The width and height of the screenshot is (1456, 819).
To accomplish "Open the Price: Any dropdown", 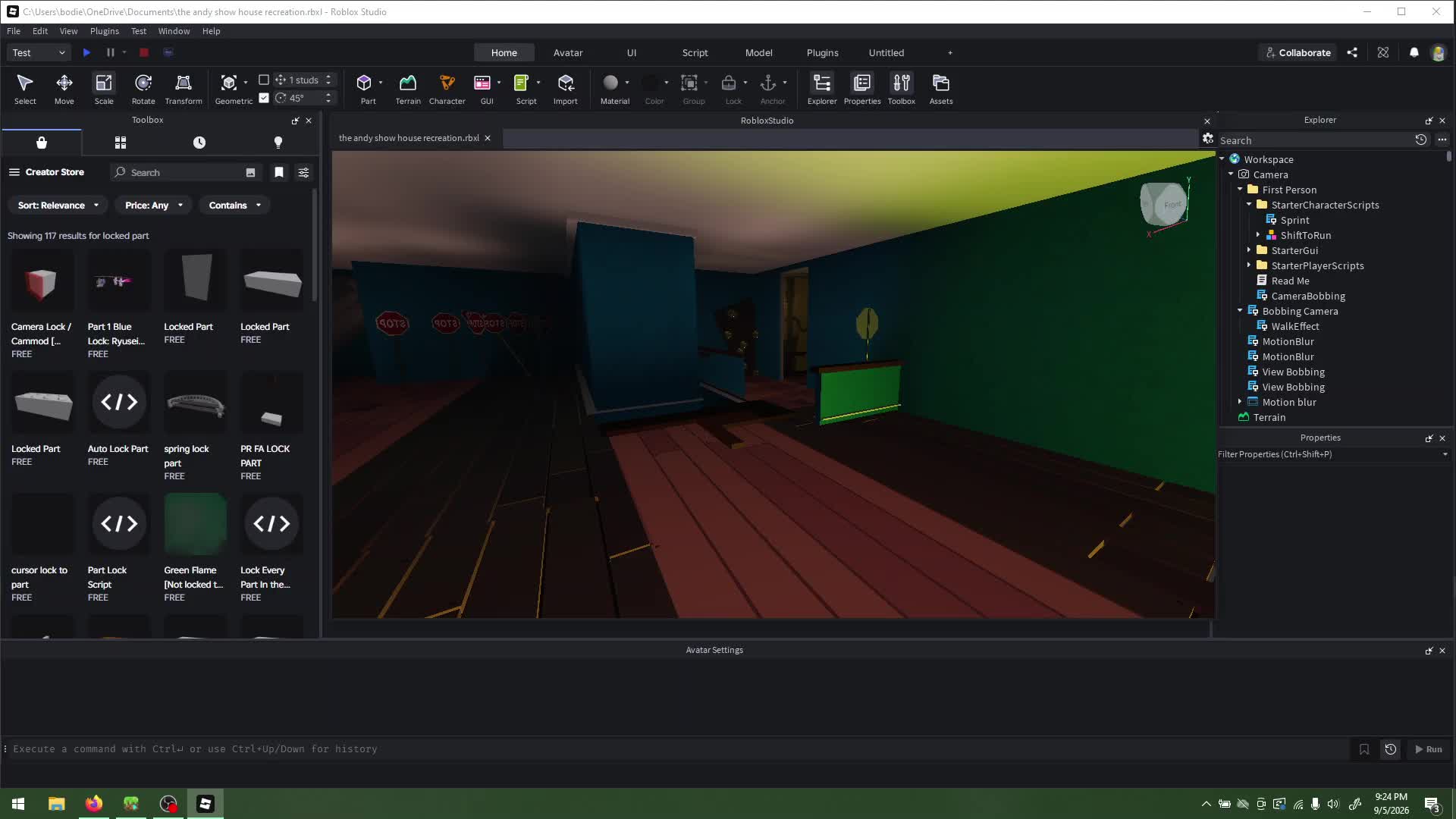I will pos(154,206).
